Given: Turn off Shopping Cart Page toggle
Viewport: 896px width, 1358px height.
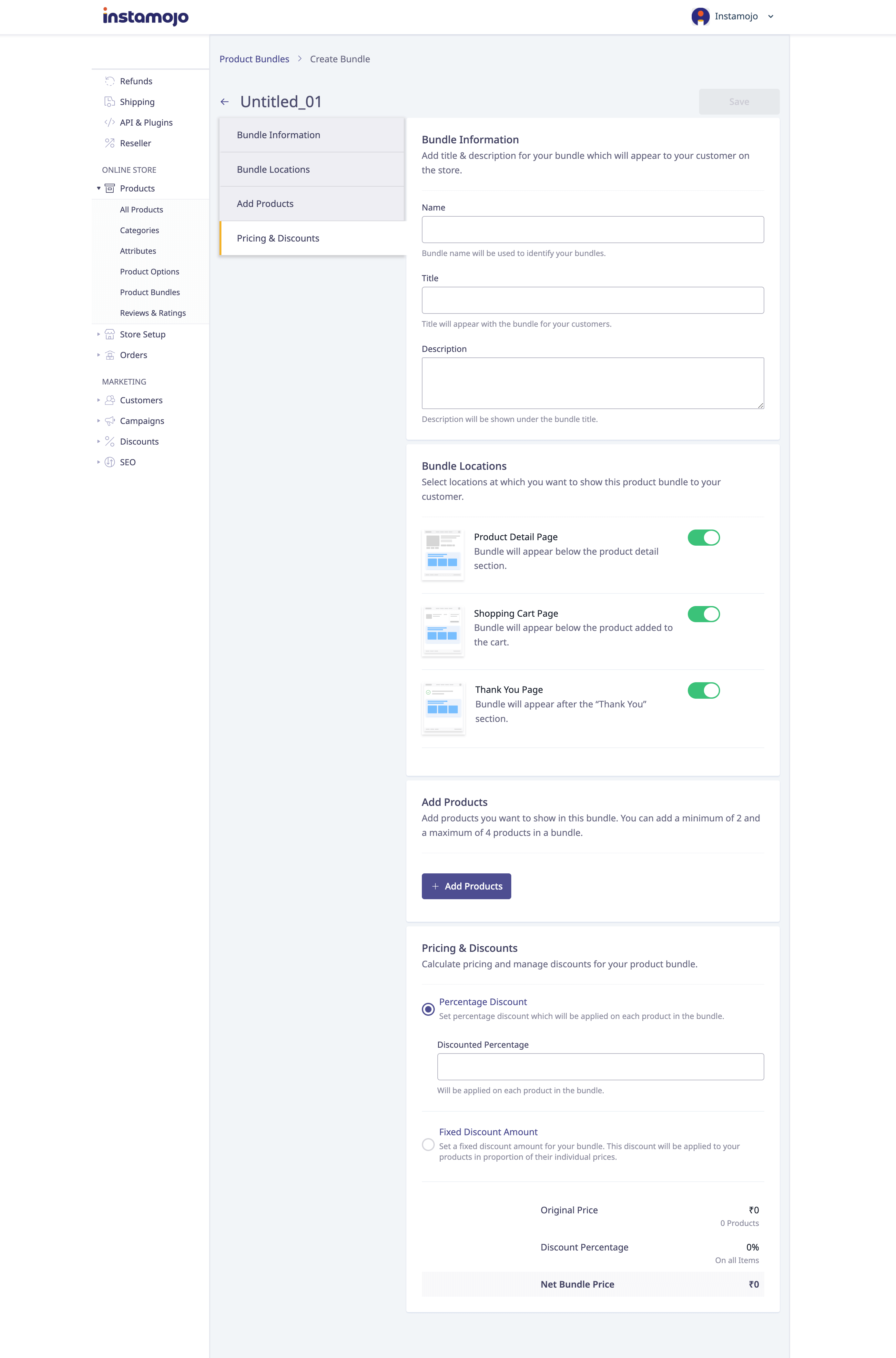Looking at the screenshot, I should tap(703, 614).
